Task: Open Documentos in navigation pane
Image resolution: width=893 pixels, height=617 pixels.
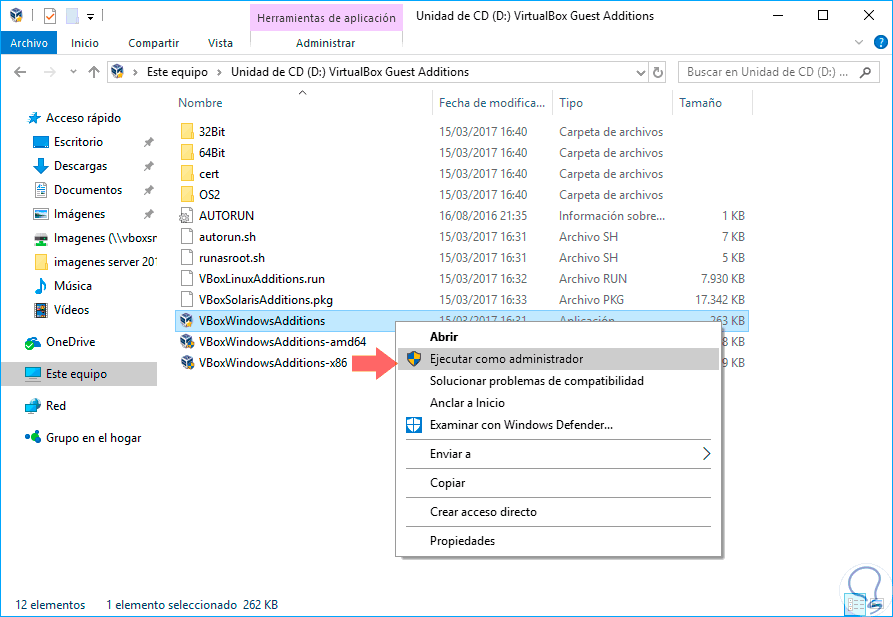Action: [x=88, y=190]
